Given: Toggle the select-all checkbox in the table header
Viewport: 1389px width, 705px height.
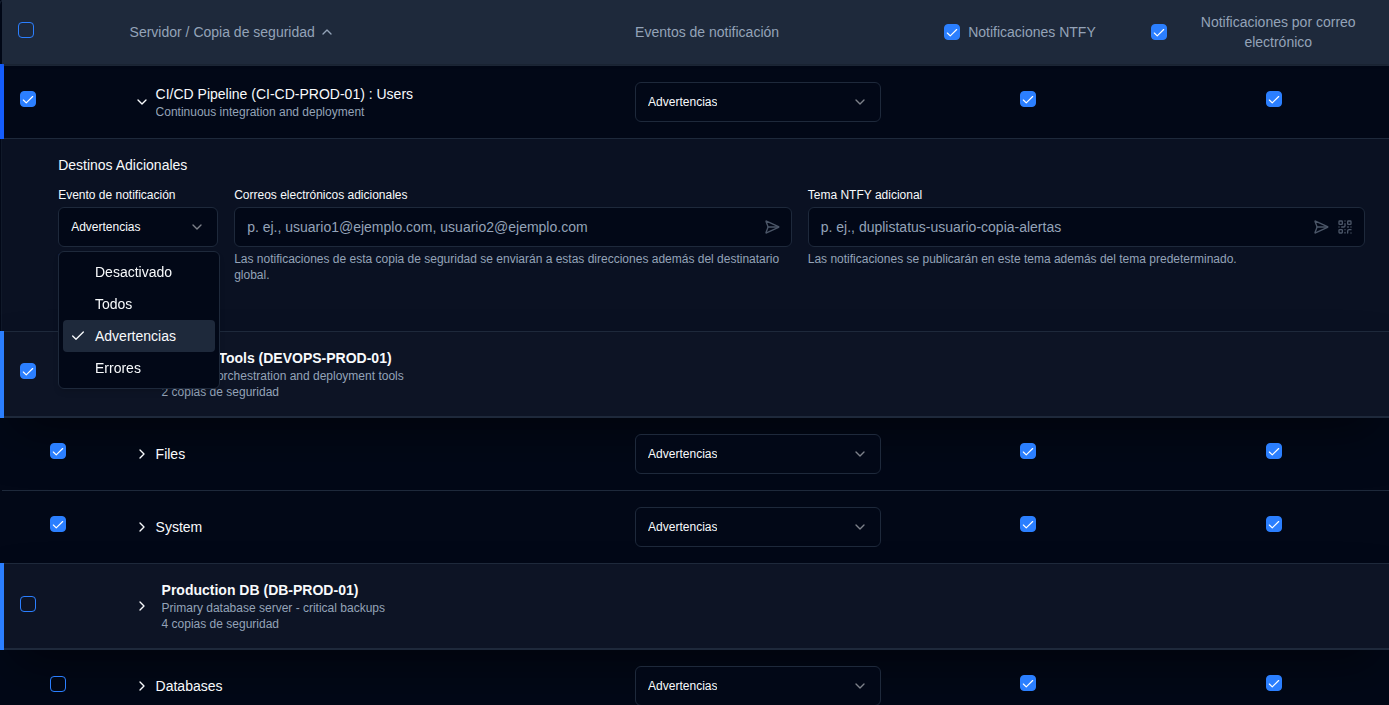Looking at the screenshot, I should [x=26, y=30].
